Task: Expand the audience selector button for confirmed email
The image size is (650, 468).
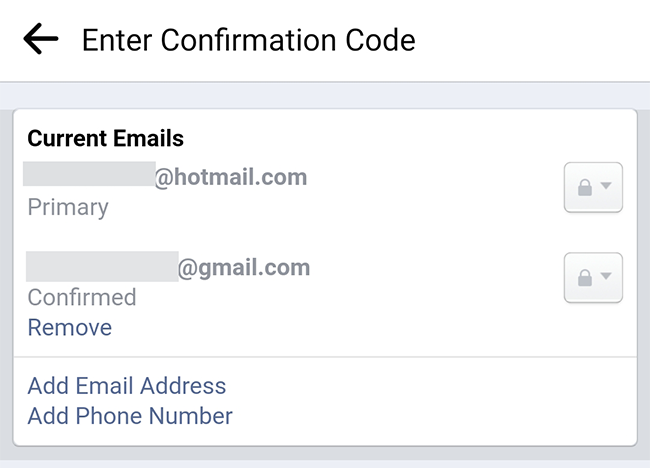Action: coord(593,278)
